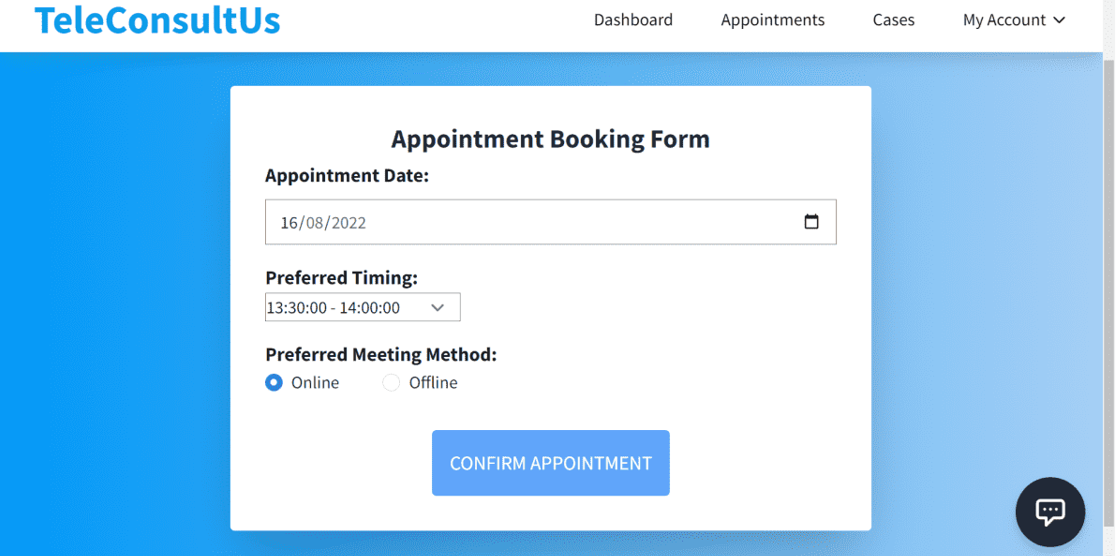Screen dimensions: 1119x557
Task: Open the chat bubble icon
Action: [1050, 512]
